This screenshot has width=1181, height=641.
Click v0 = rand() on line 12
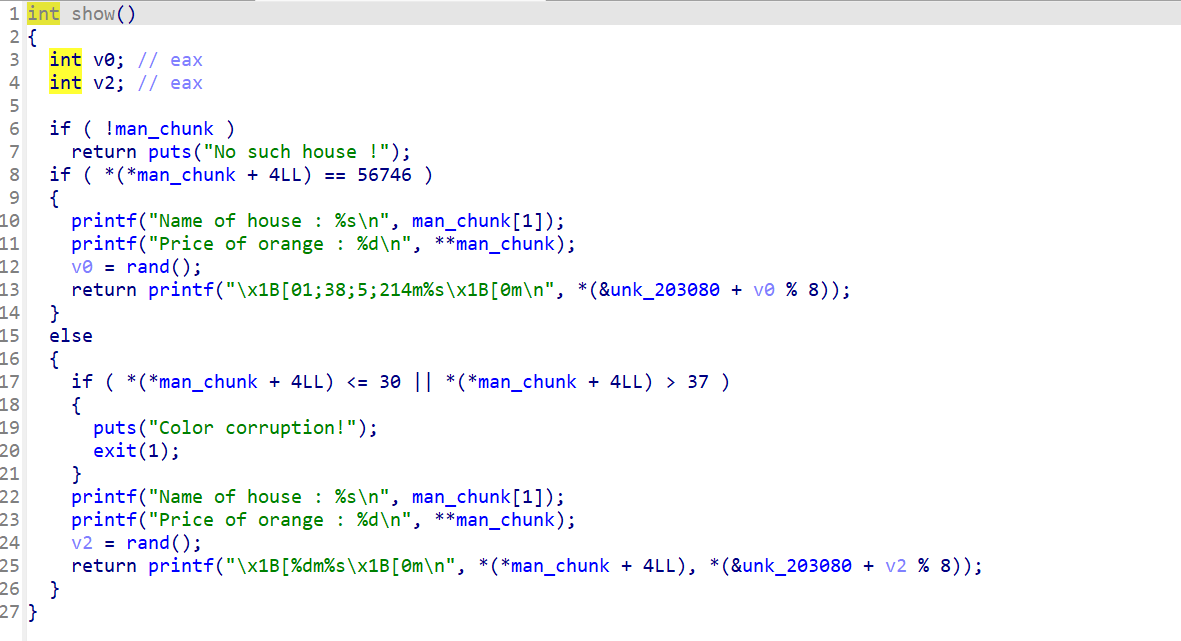pos(136,267)
